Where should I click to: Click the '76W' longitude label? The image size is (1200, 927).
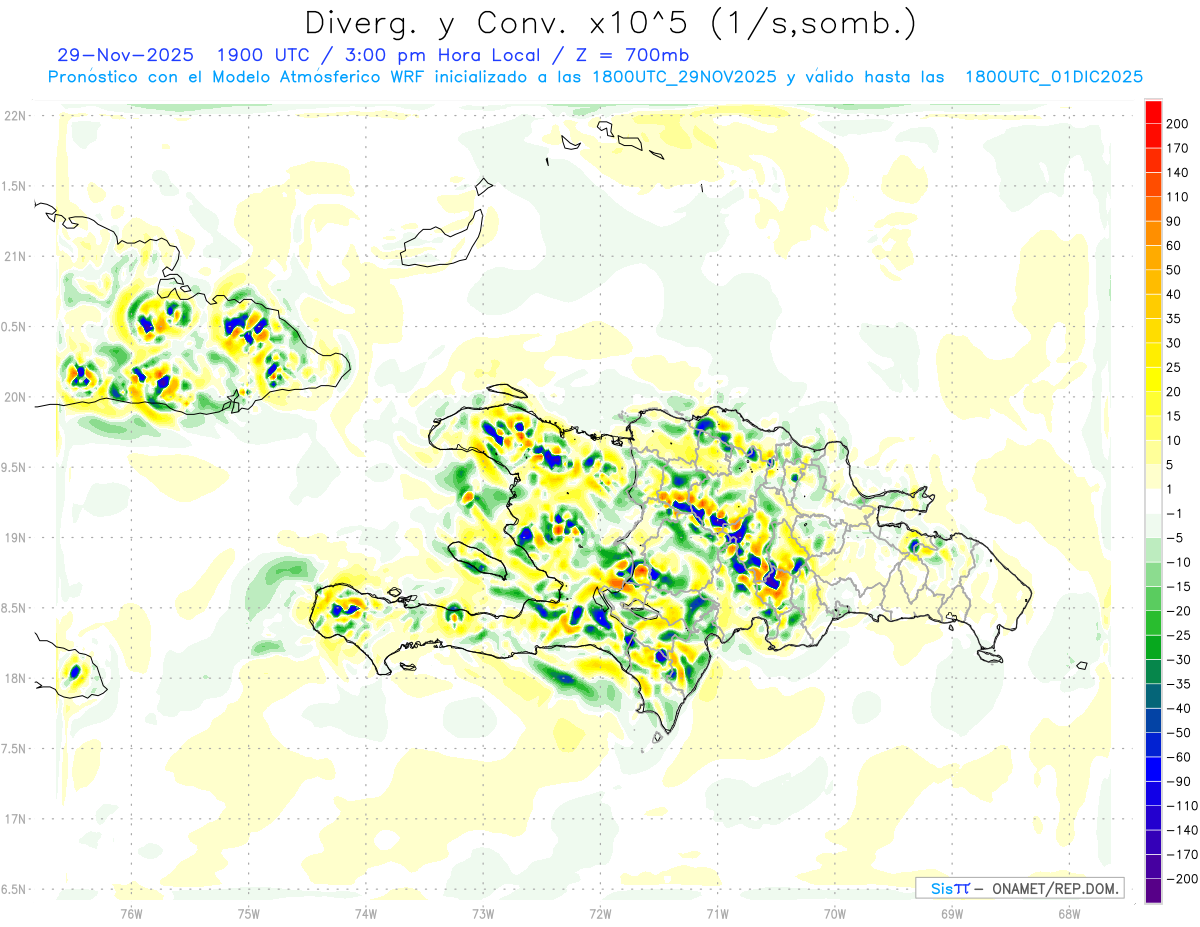pos(131,912)
